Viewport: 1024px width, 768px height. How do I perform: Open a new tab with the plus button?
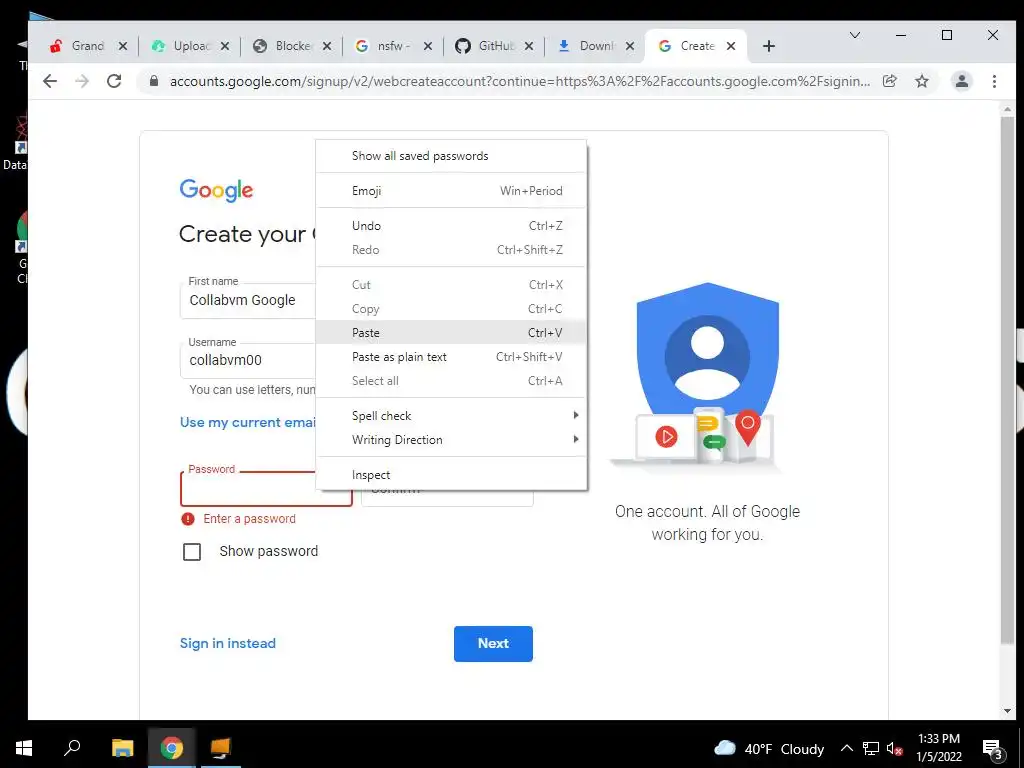[769, 46]
